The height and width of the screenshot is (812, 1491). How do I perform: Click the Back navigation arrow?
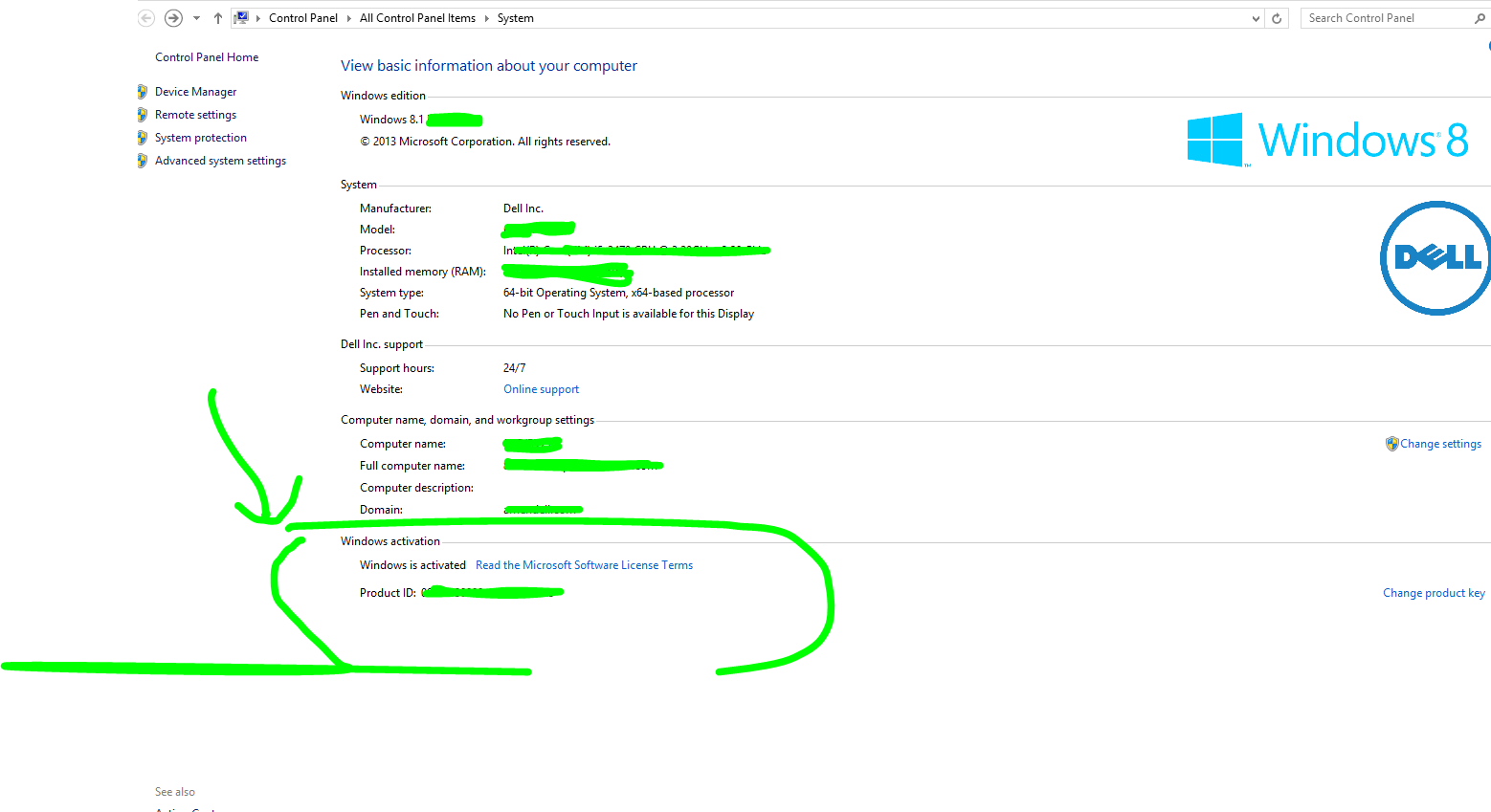tap(146, 18)
